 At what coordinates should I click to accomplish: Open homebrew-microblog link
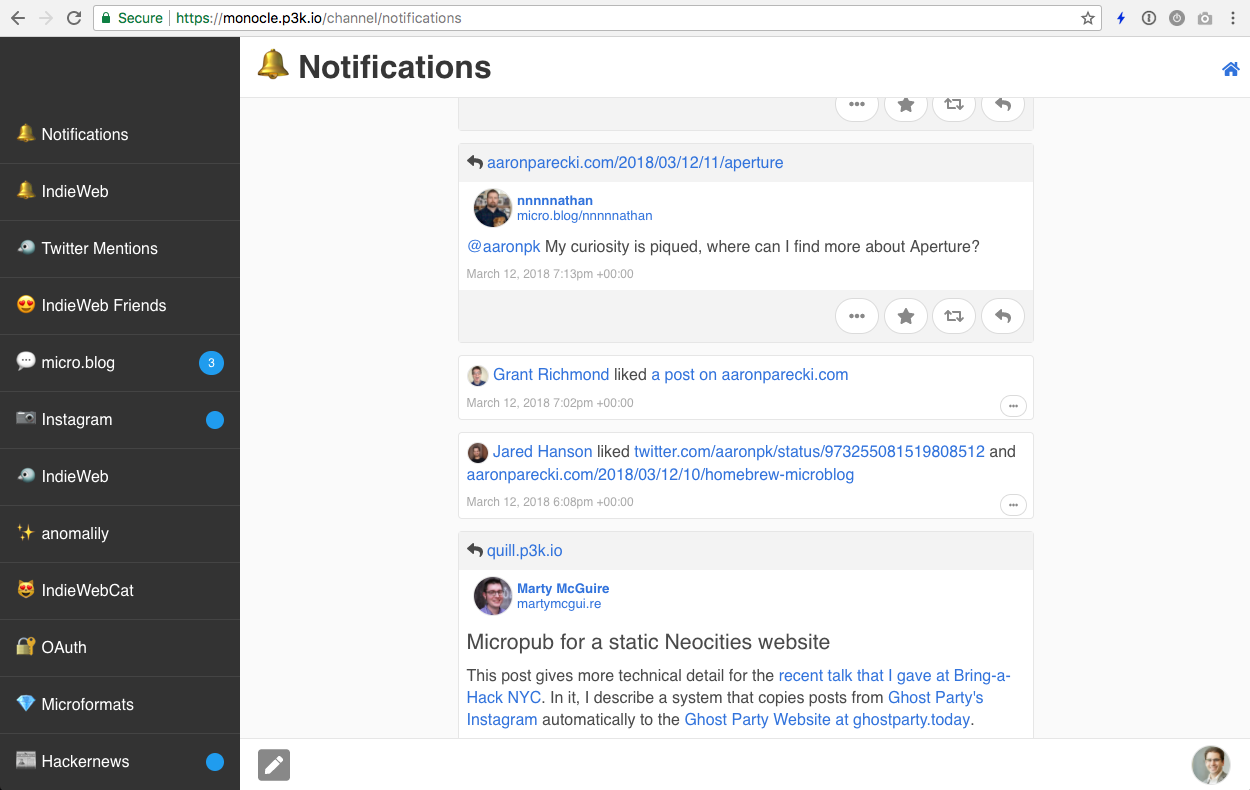(660, 474)
